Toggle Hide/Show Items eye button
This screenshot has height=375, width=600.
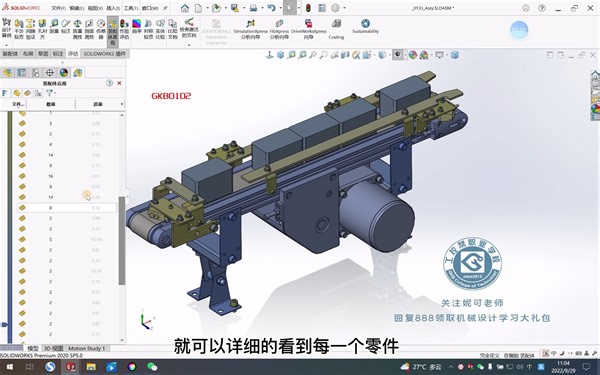[x=398, y=55]
